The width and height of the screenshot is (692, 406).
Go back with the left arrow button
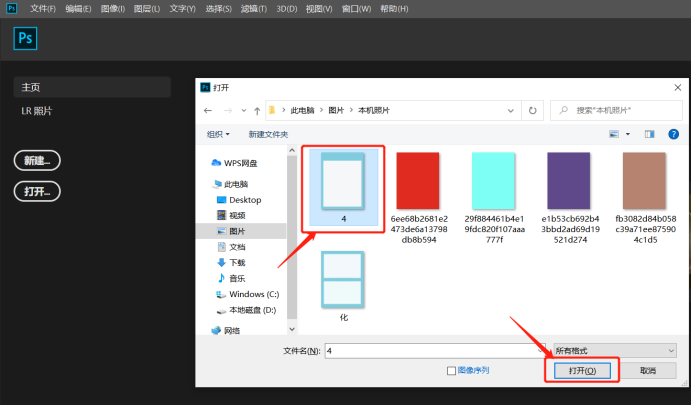[x=208, y=110]
